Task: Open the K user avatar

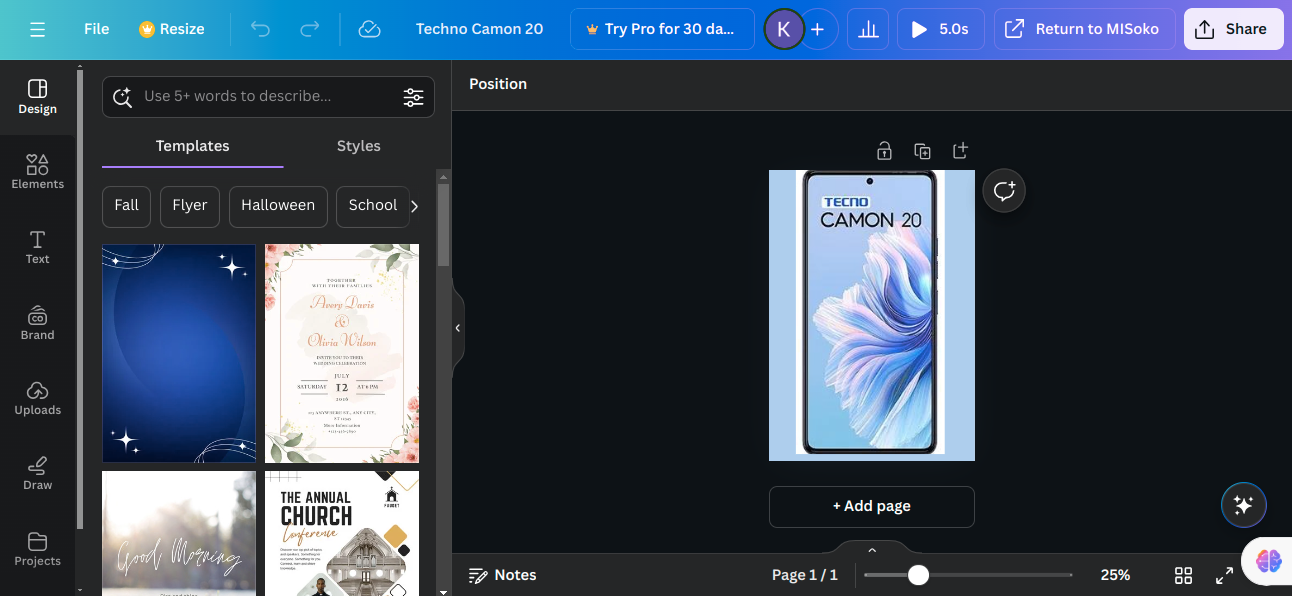Action: (x=783, y=29)
